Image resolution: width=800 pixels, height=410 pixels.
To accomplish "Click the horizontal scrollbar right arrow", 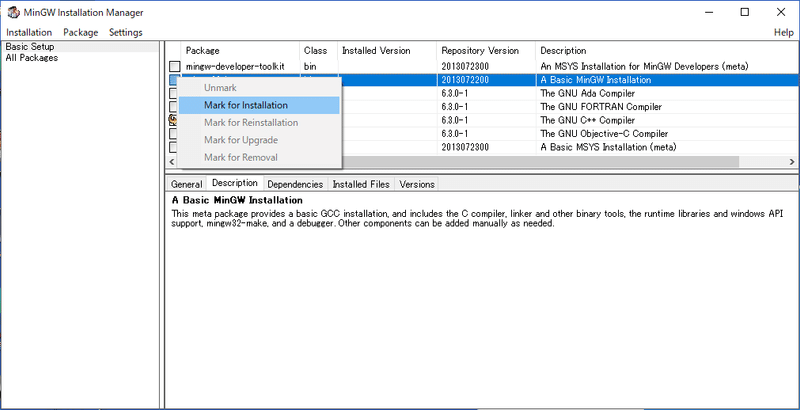I will point(792,162).
